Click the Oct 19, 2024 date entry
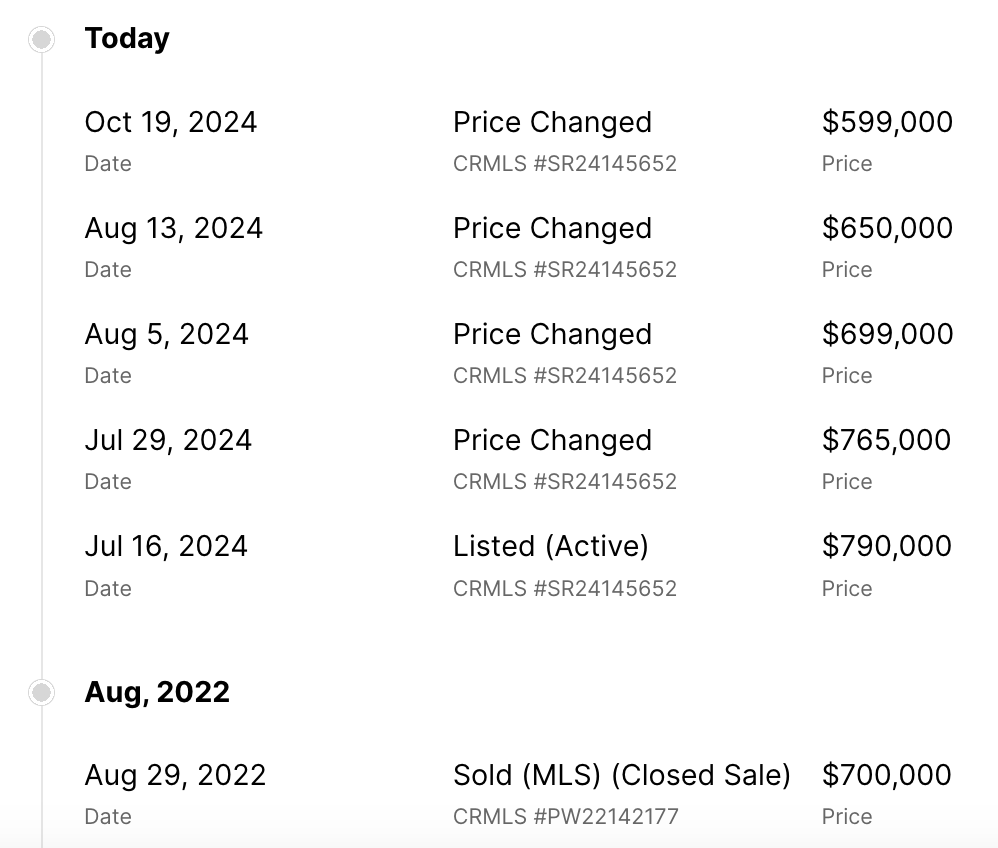998x848 pixels. (171, 122)
